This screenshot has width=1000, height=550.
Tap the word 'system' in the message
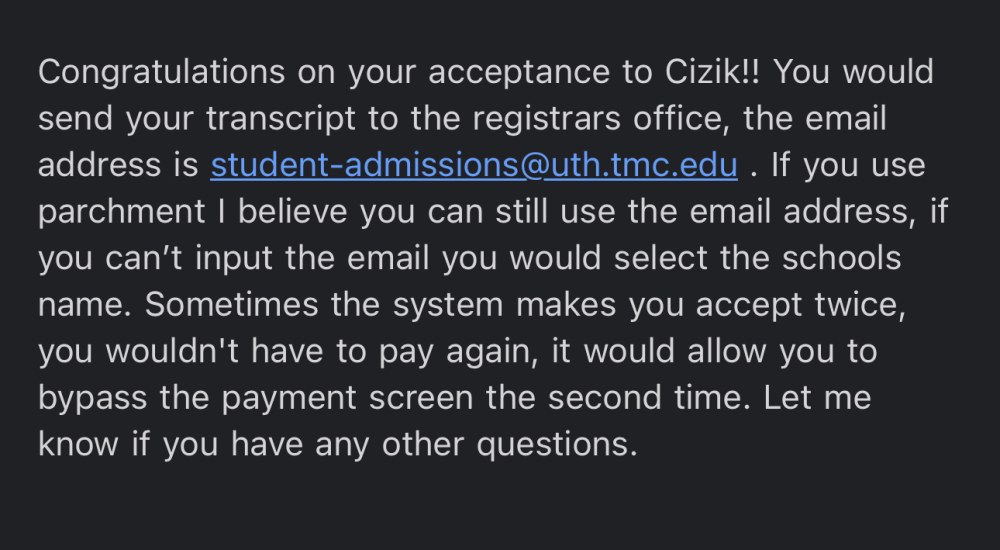448,306
